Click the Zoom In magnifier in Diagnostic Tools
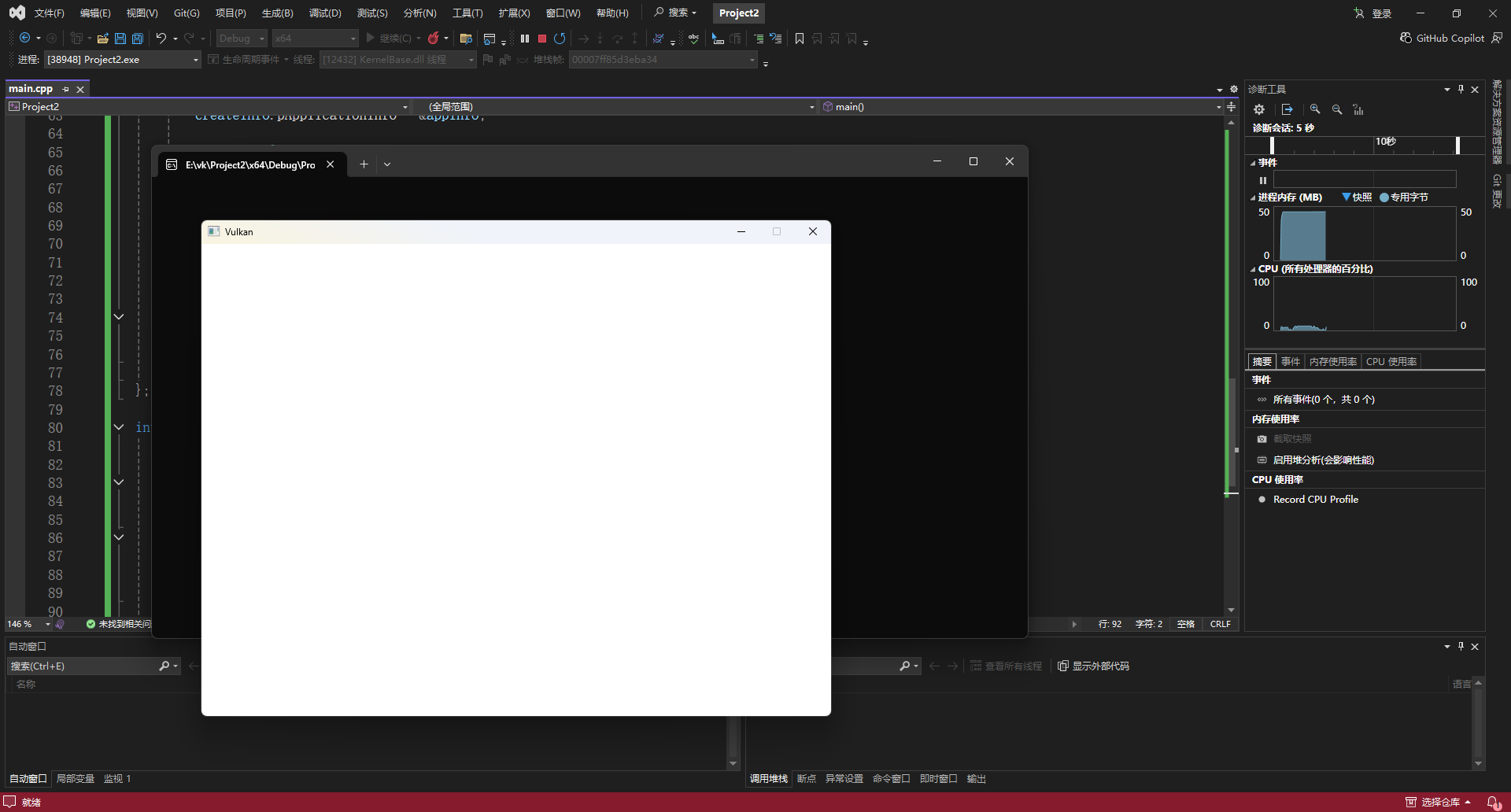The height and width of the screenshot is (812, 1511). (x=1315, y=109)
